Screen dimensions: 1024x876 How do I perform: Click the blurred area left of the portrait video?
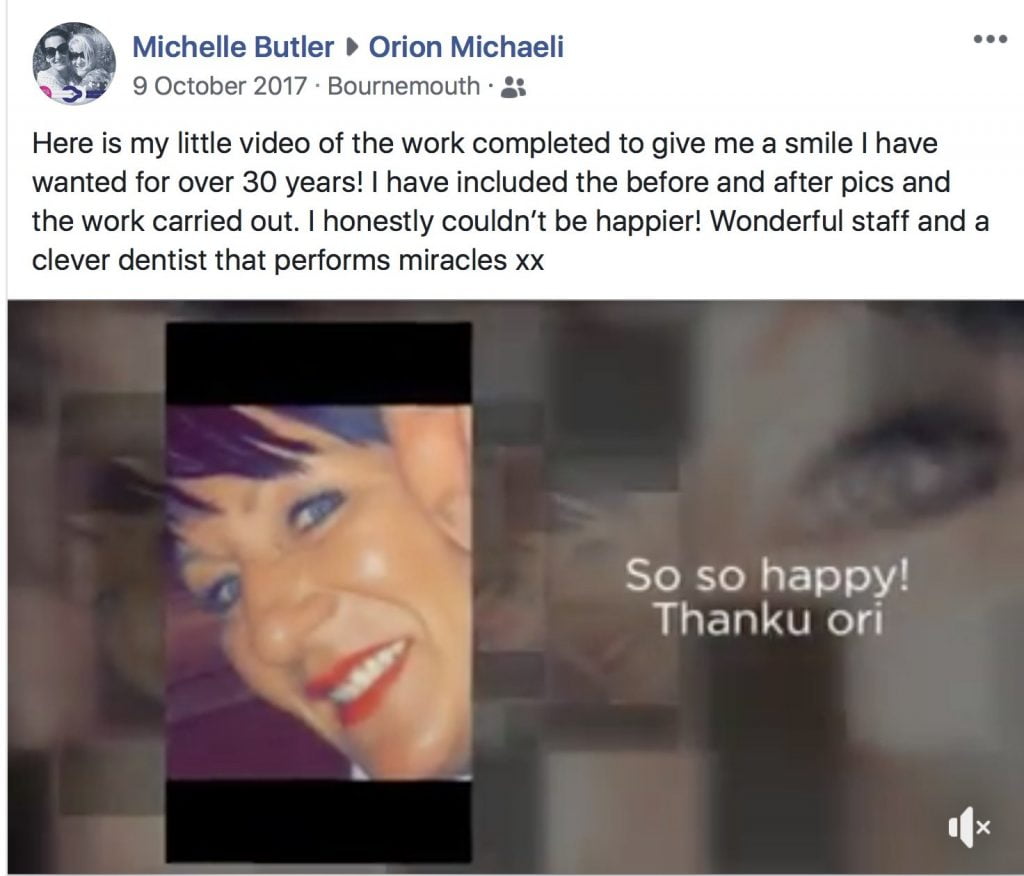[86, 588]
